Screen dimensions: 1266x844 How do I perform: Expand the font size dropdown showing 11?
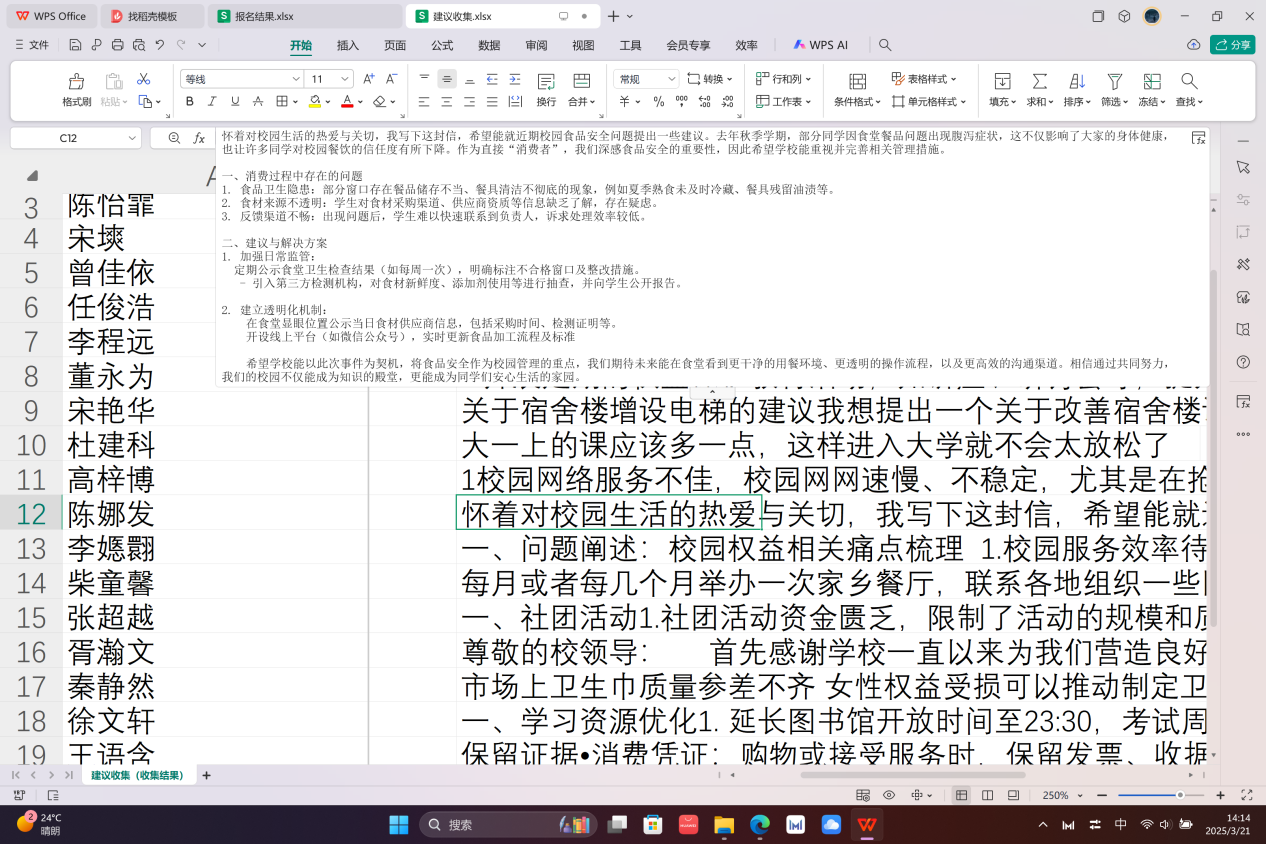(346, 79)
